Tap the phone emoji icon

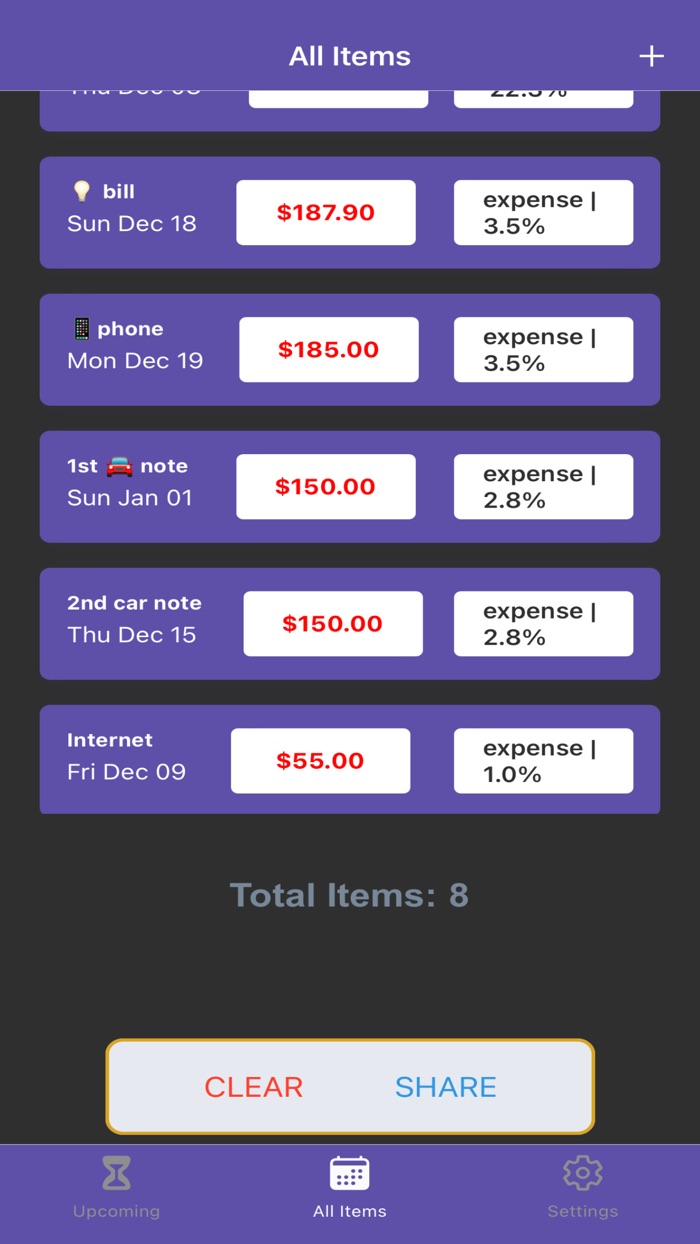pyautogui.click(x=81, y=328)
